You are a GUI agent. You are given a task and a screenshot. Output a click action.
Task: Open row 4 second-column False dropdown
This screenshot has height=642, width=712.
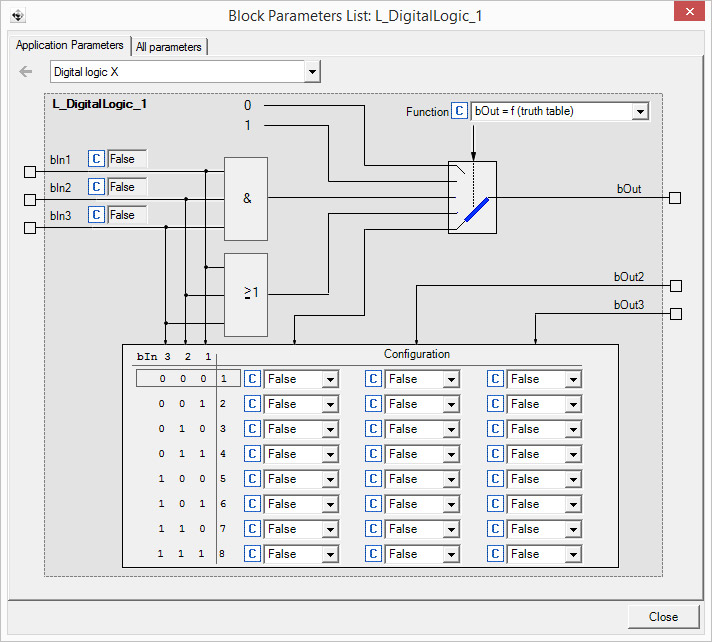pos(450,454)
